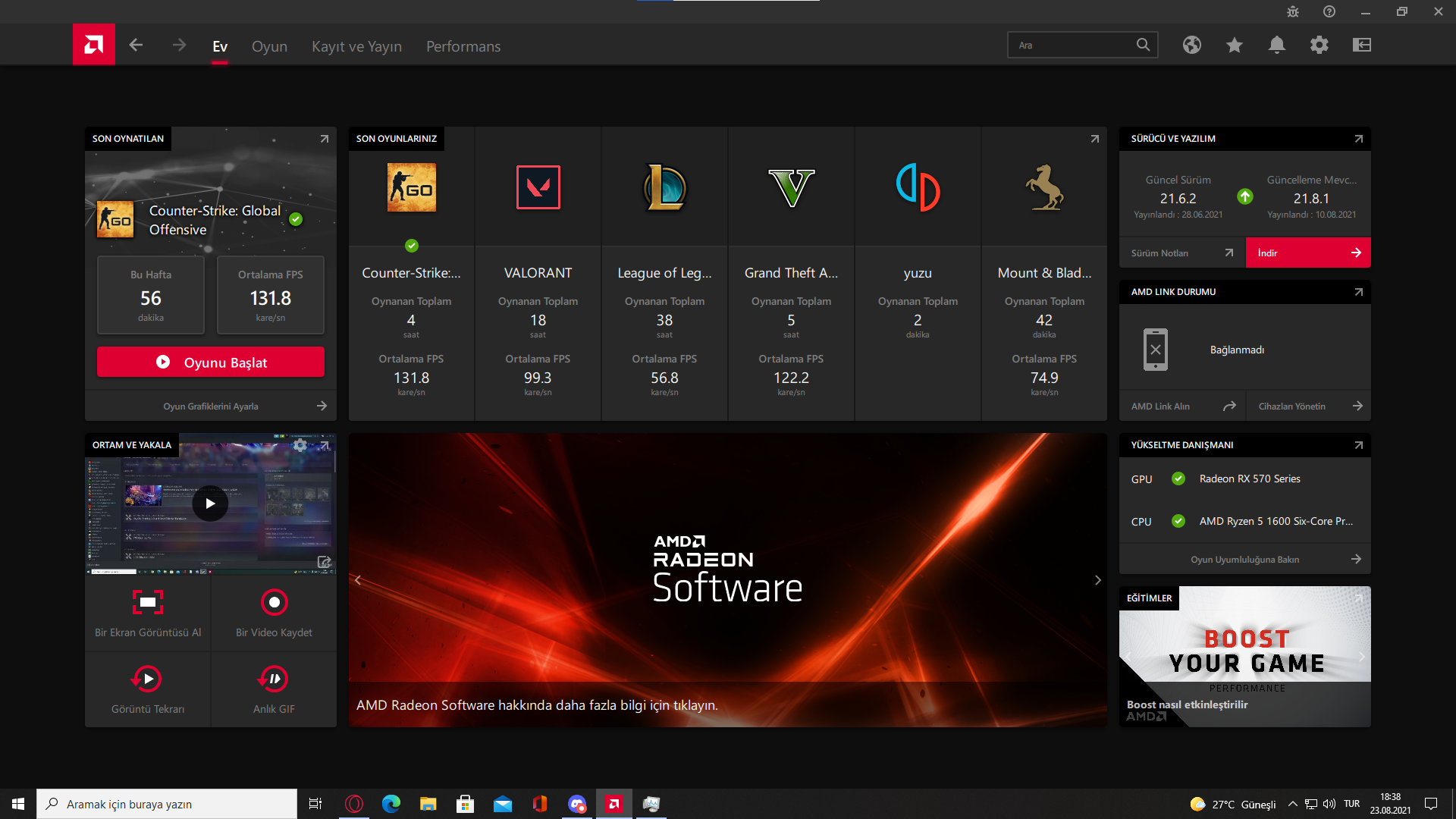Show next tutorial in Eğitimler

1362,657
